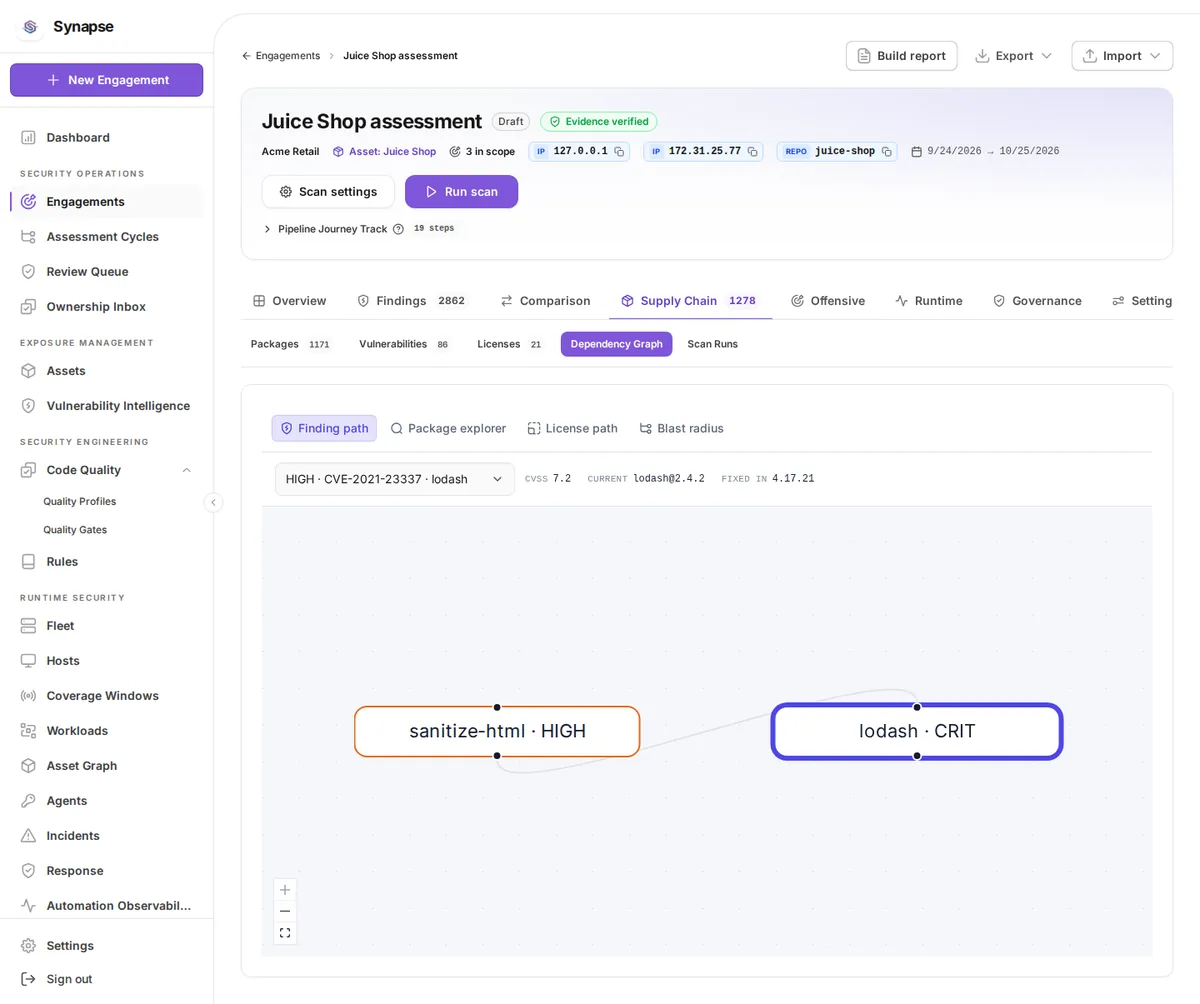
Task: Switch to the Runtime tab
Action: (x=928, y=301)
